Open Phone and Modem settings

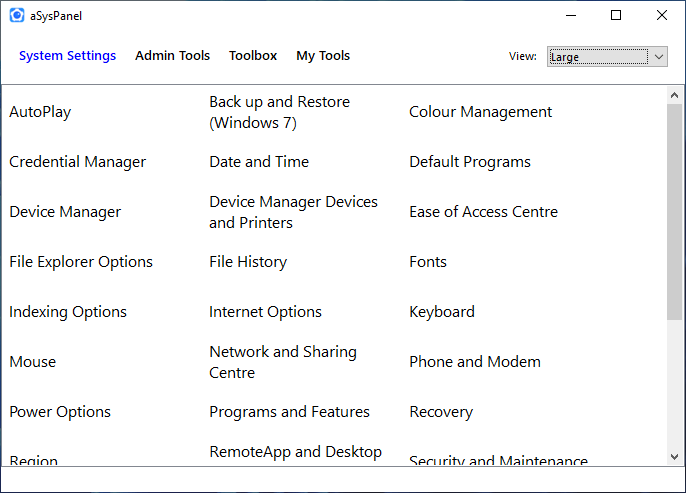[x=474, y=362]
